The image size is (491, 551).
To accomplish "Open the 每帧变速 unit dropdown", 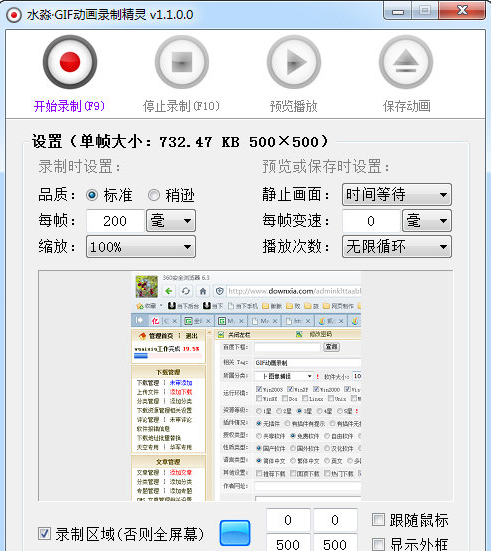I will tap(427, 221).
